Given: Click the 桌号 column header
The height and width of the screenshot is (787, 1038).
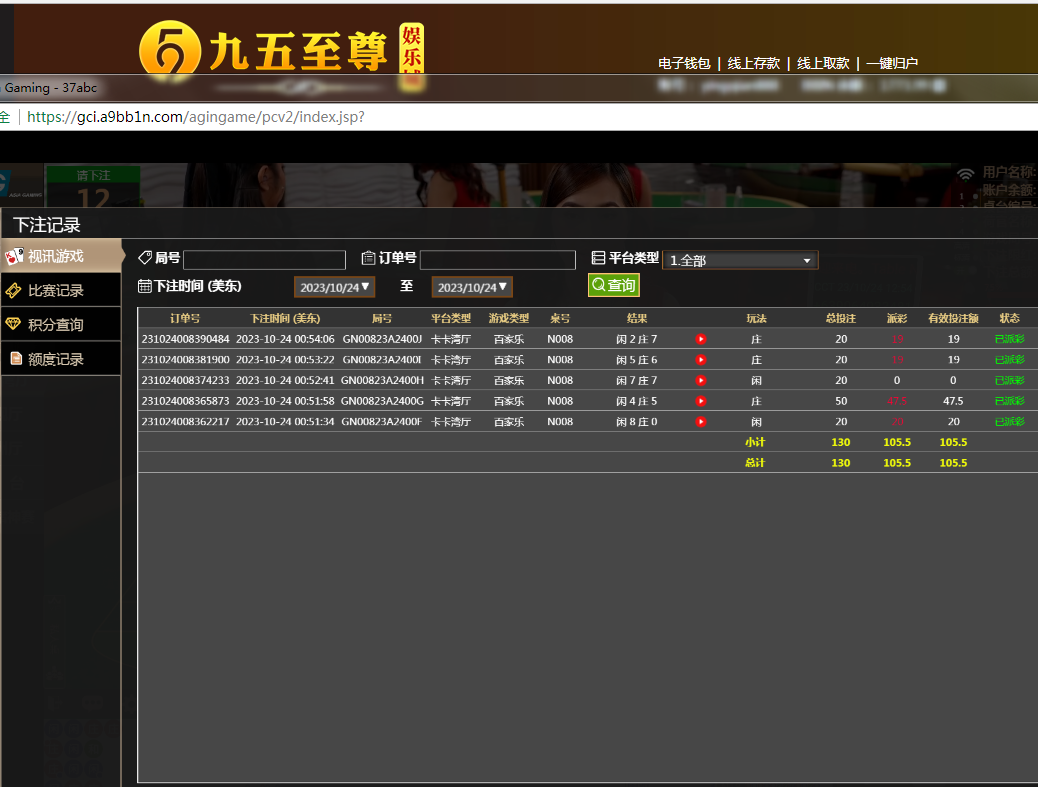Looking at the screenshot, I should coord(560,318).
